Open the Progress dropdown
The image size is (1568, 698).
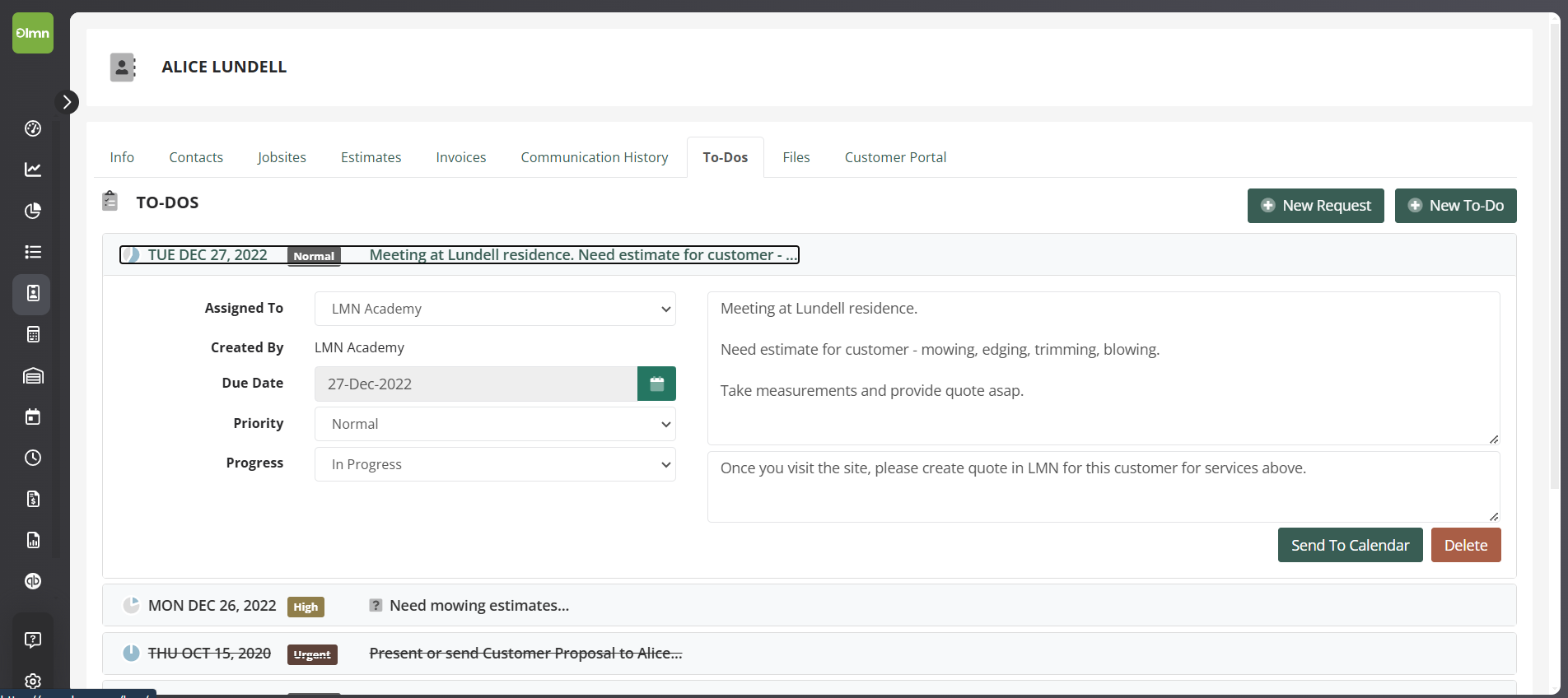point(495,464)
